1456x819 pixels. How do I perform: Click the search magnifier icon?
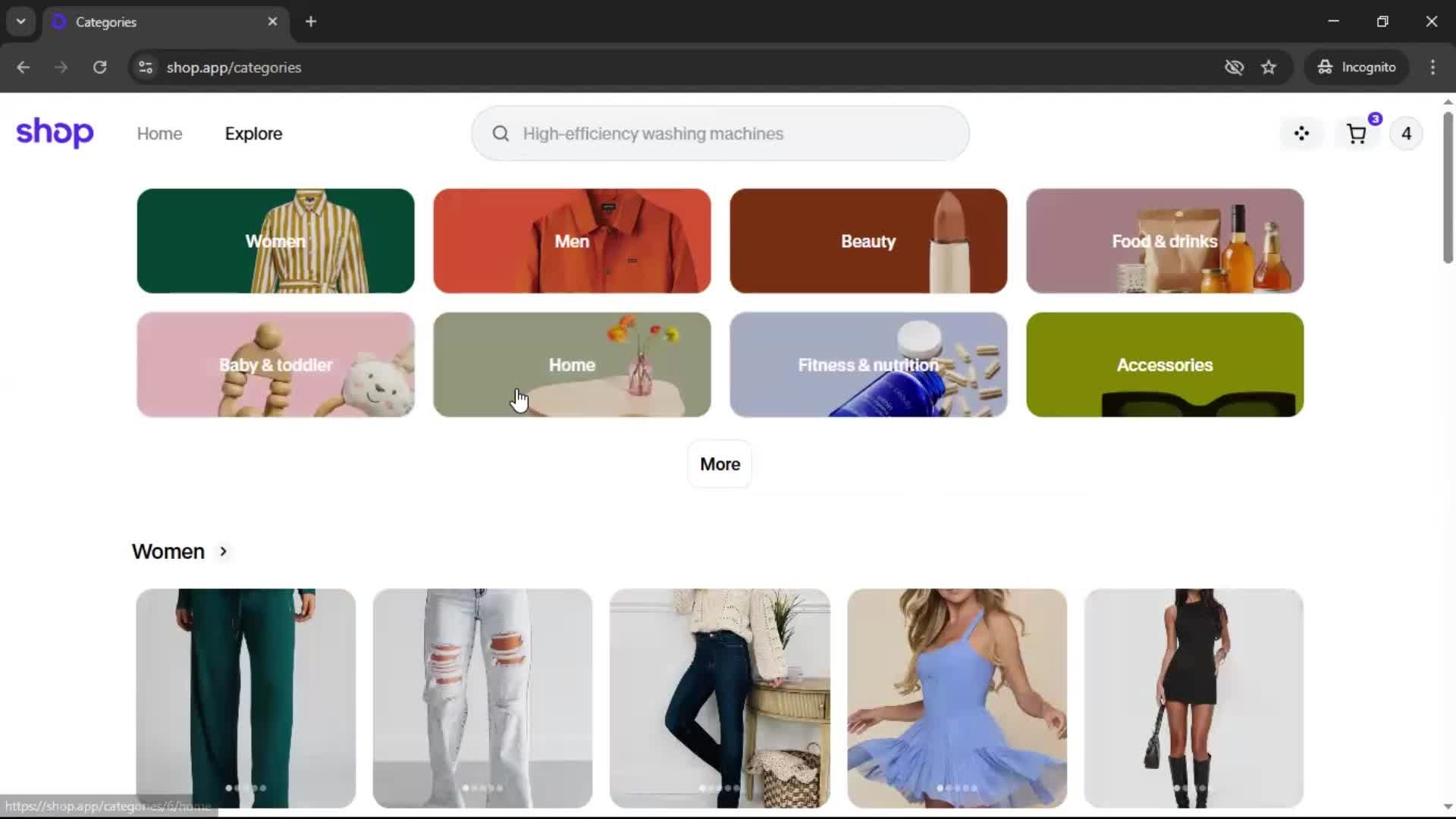coord(501,133)
